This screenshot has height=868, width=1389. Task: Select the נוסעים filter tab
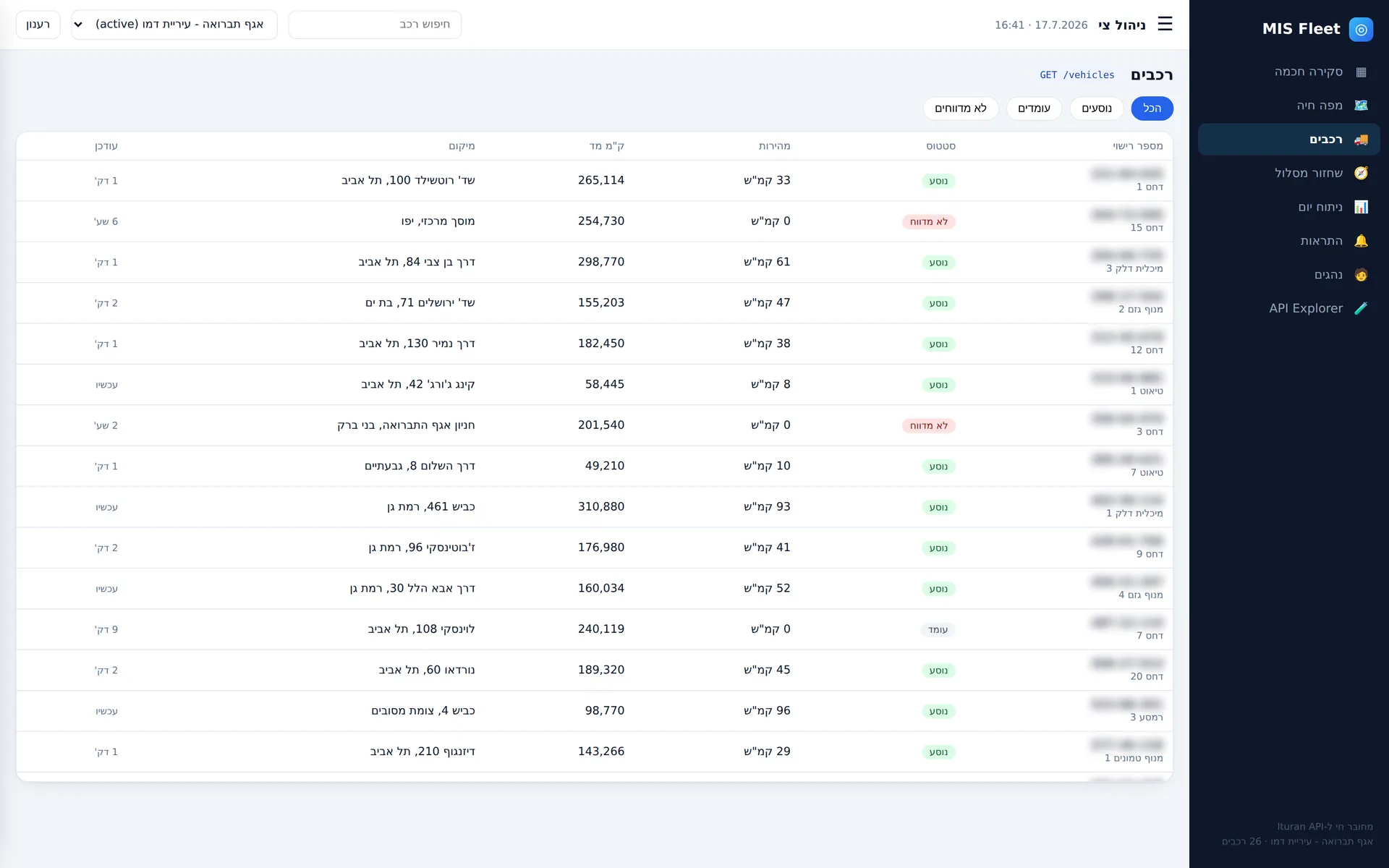pos(1097,109)
